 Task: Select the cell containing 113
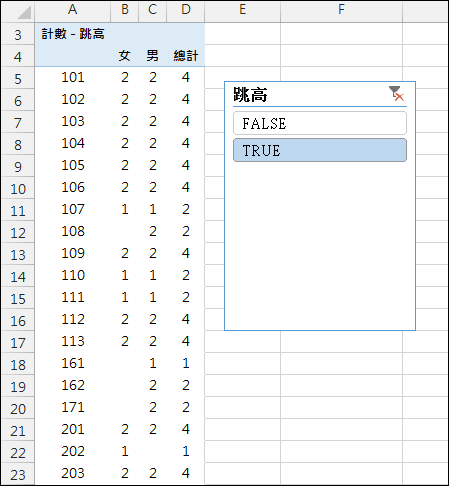(73, 341)
